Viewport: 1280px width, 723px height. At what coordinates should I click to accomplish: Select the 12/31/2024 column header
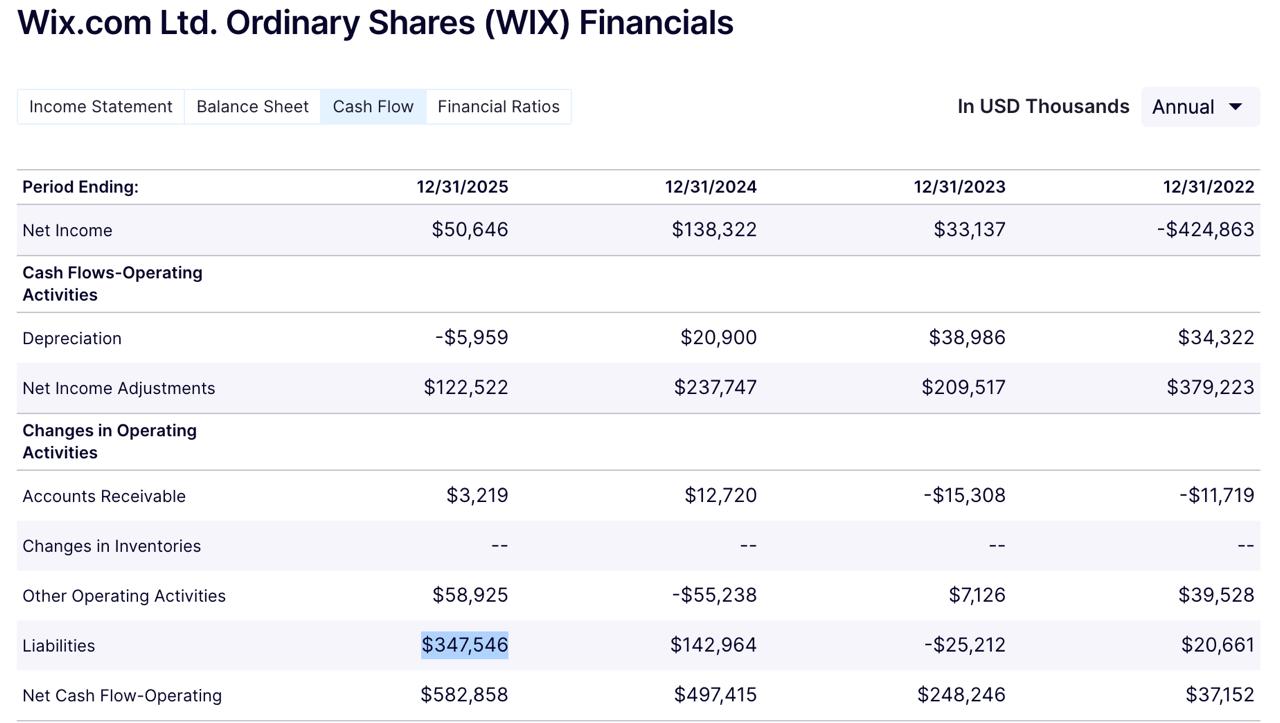click(711, 187)
